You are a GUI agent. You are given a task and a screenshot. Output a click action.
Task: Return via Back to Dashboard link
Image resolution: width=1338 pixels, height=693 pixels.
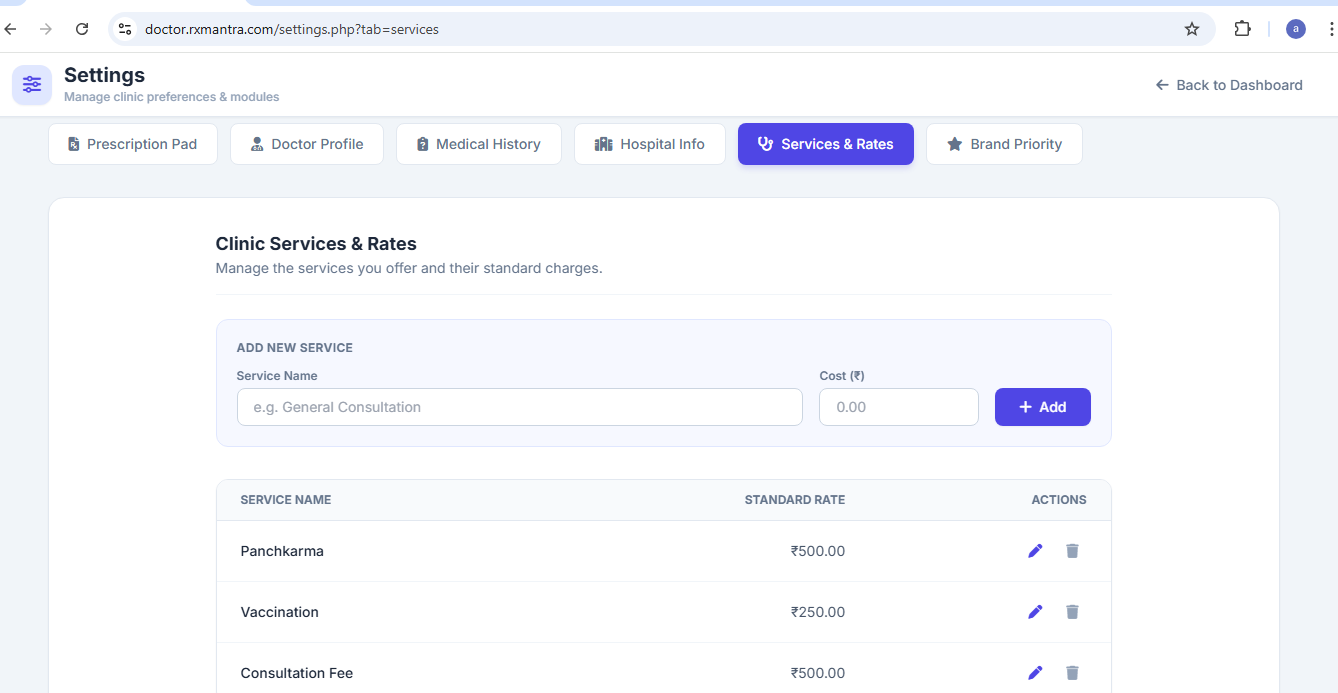point(1229,85)
